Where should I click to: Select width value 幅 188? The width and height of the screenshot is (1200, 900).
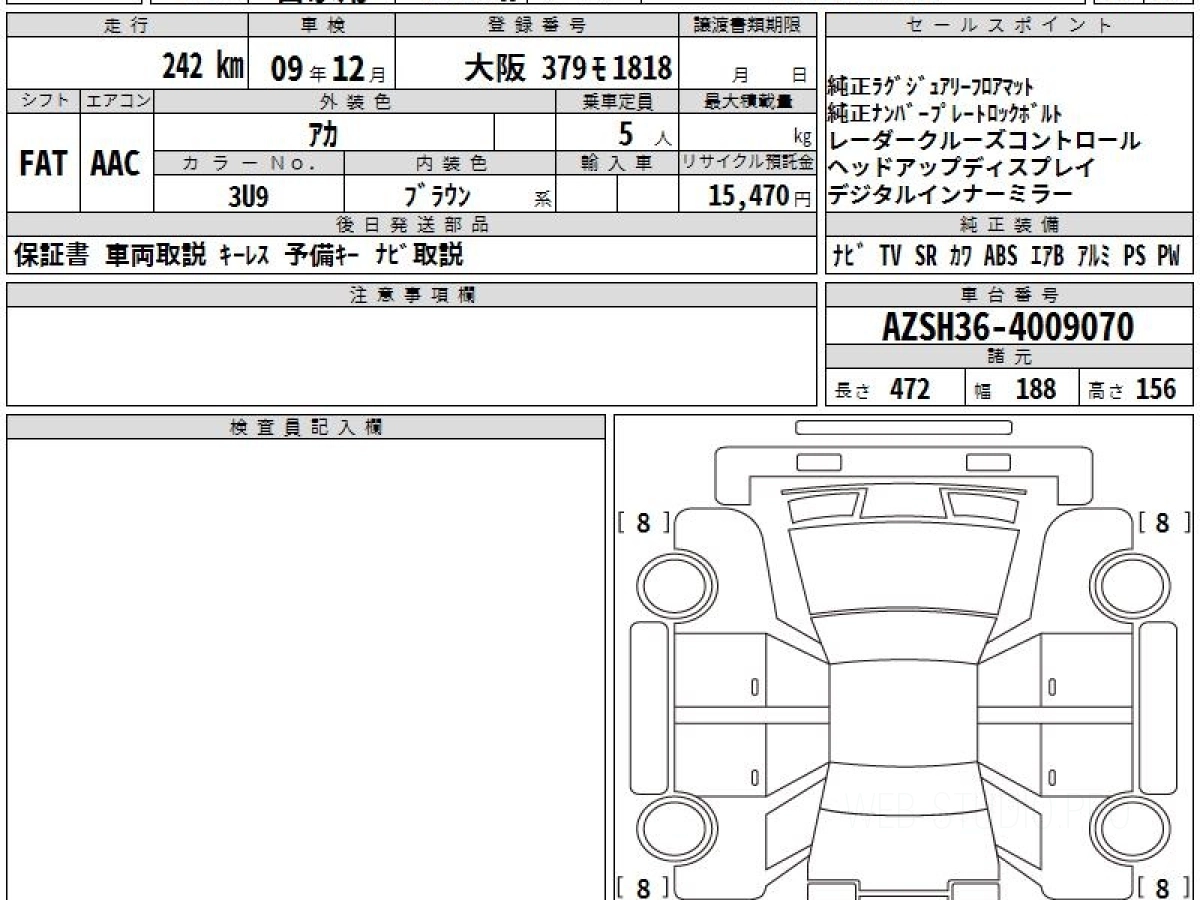click(x=1016, y=389)
